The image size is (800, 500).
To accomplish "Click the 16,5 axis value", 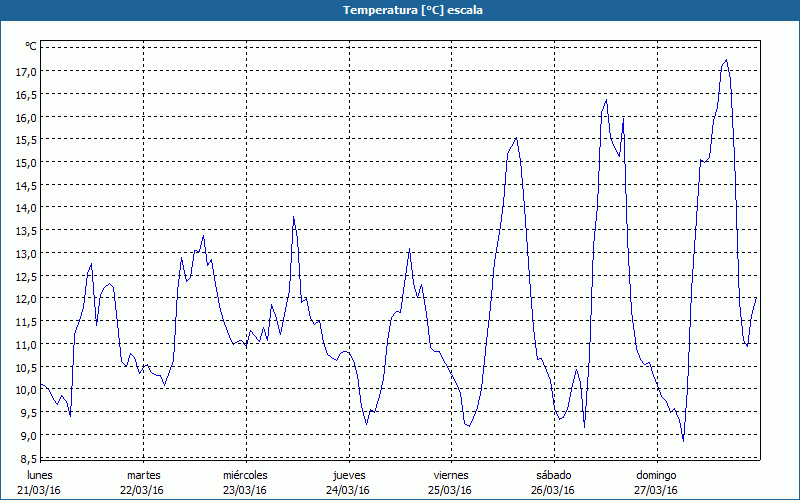I will click(27, 95).
